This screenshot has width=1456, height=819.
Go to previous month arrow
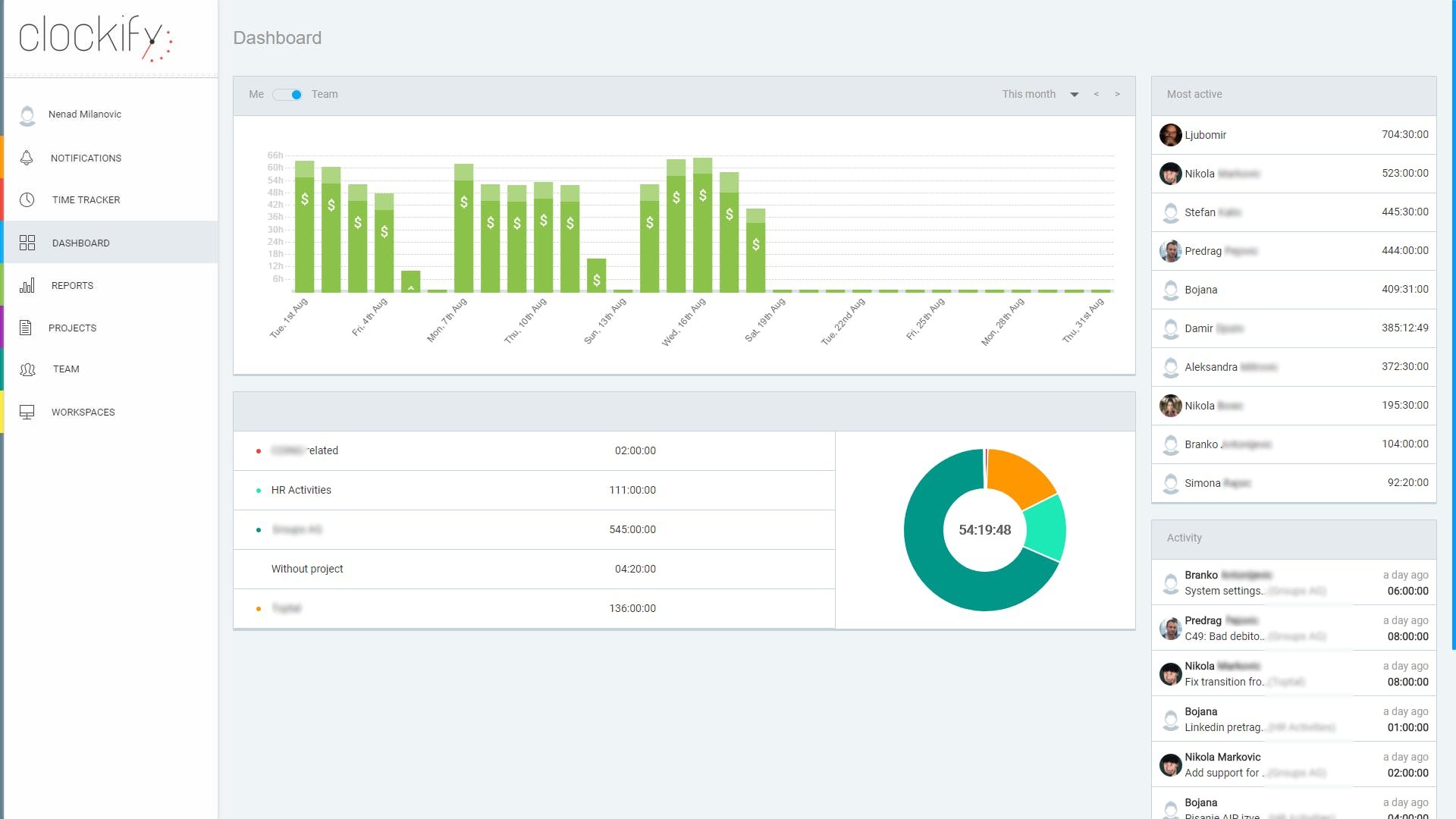[1097, 94]
